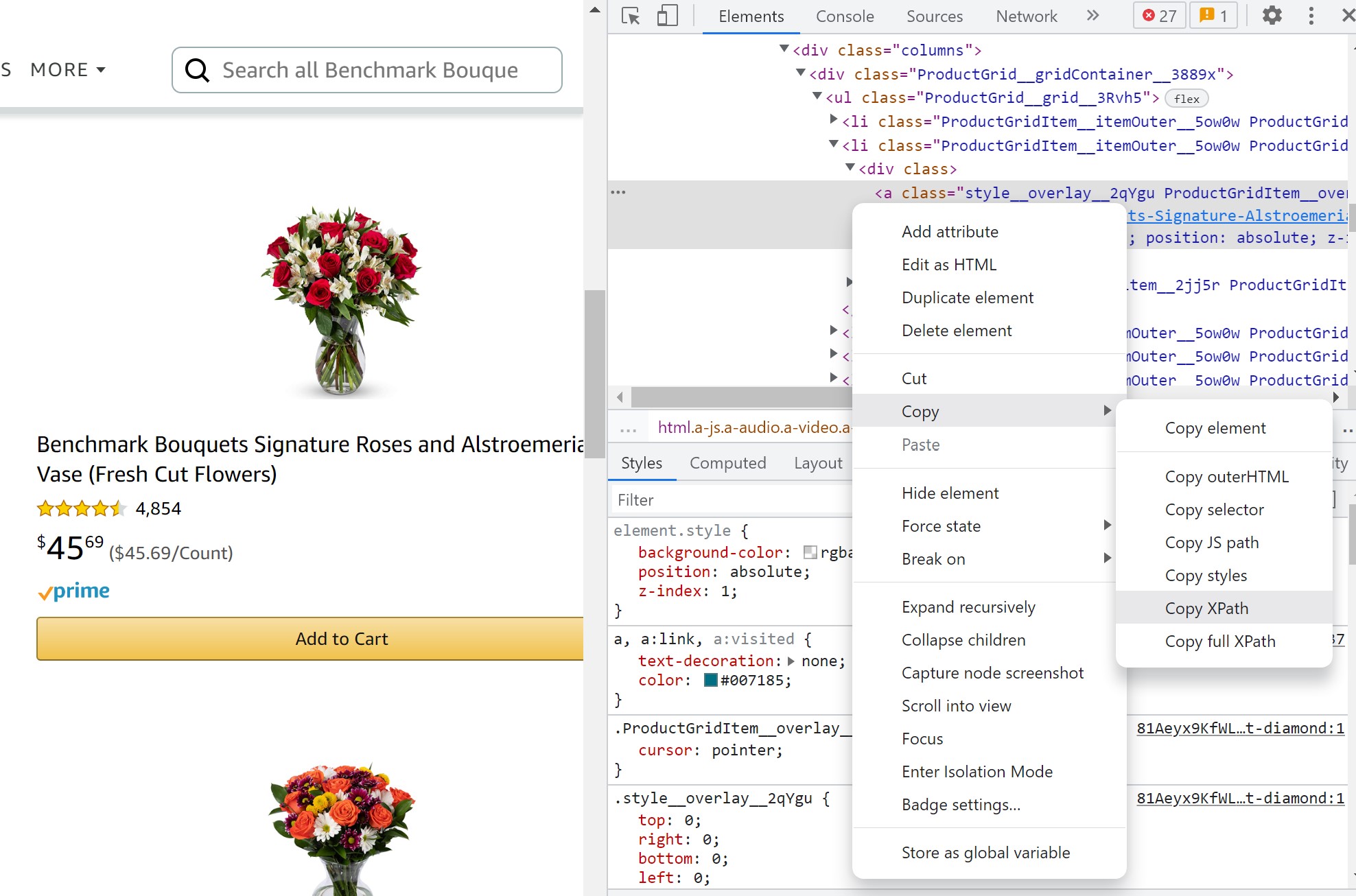The height and width of the screenshot is (896, 1356).
Task: Open the MORE dropdown menu
Action: coord(68,70)
